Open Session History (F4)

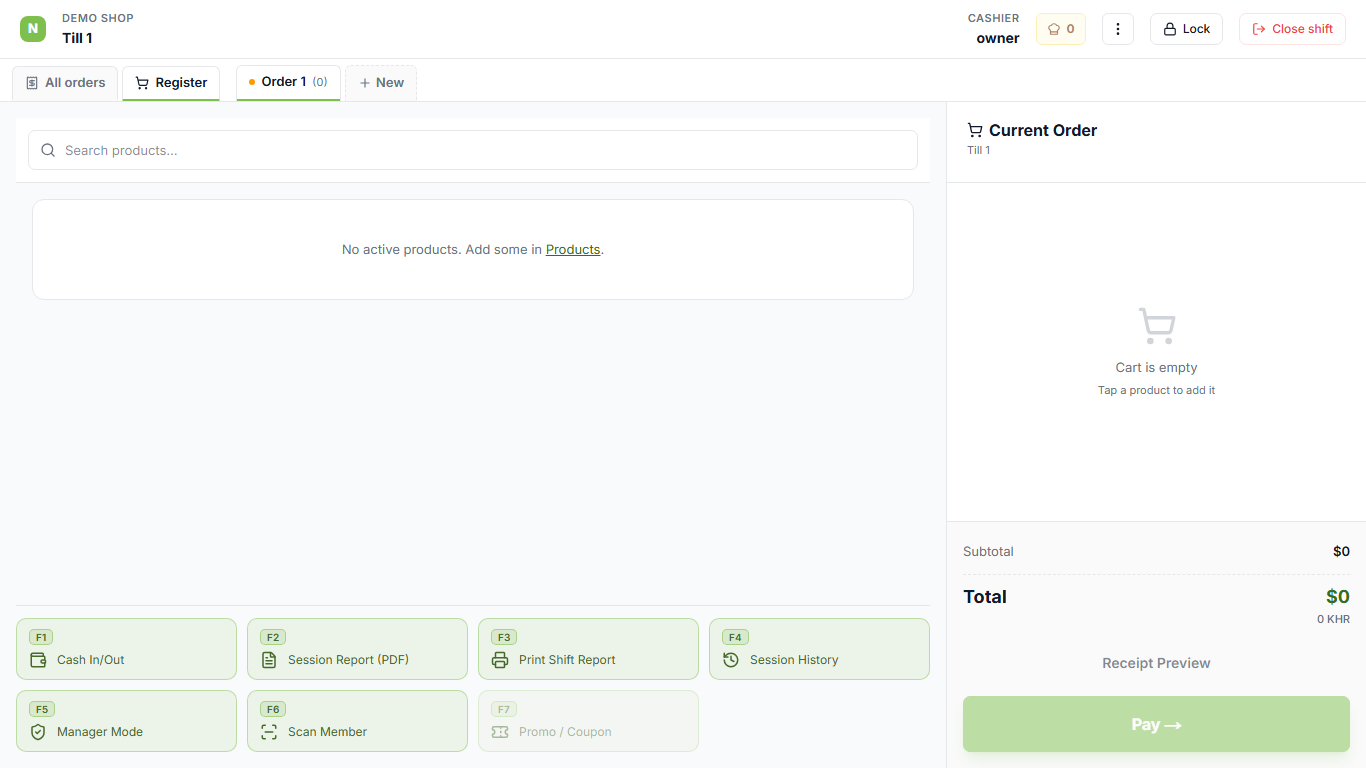tap(819, 649)
